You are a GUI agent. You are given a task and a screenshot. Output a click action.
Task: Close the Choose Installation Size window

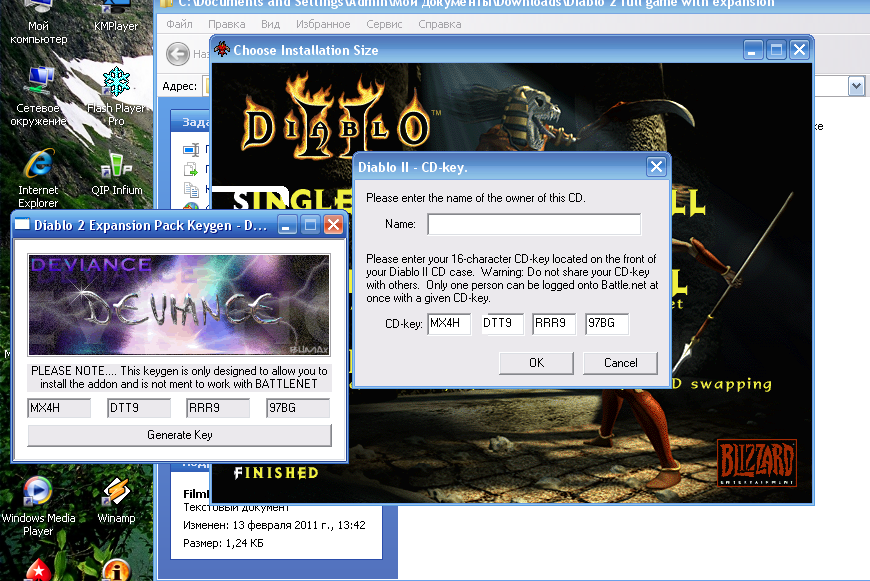point(800,50)
